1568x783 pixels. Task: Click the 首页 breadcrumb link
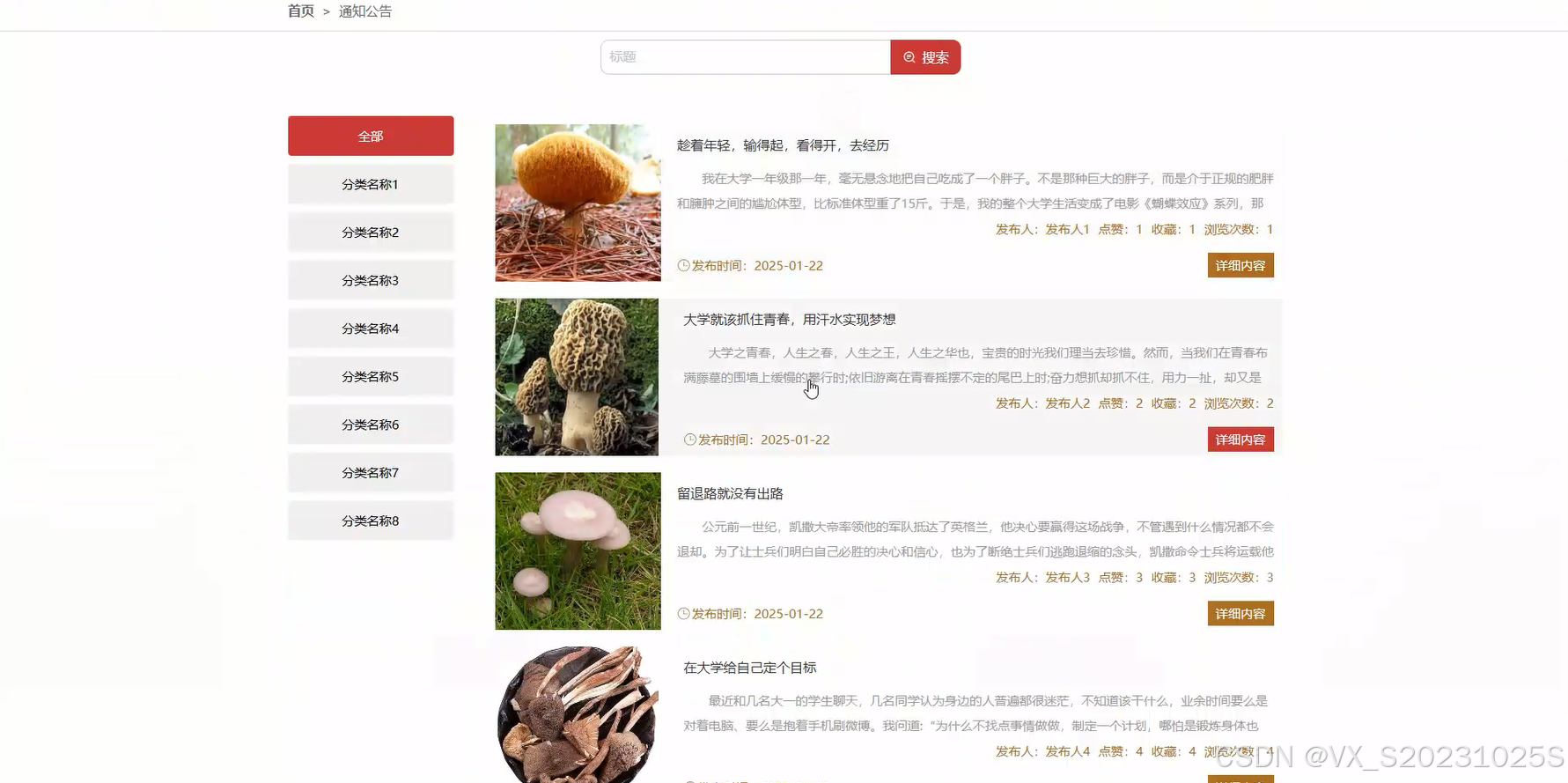tap(300, 11)
